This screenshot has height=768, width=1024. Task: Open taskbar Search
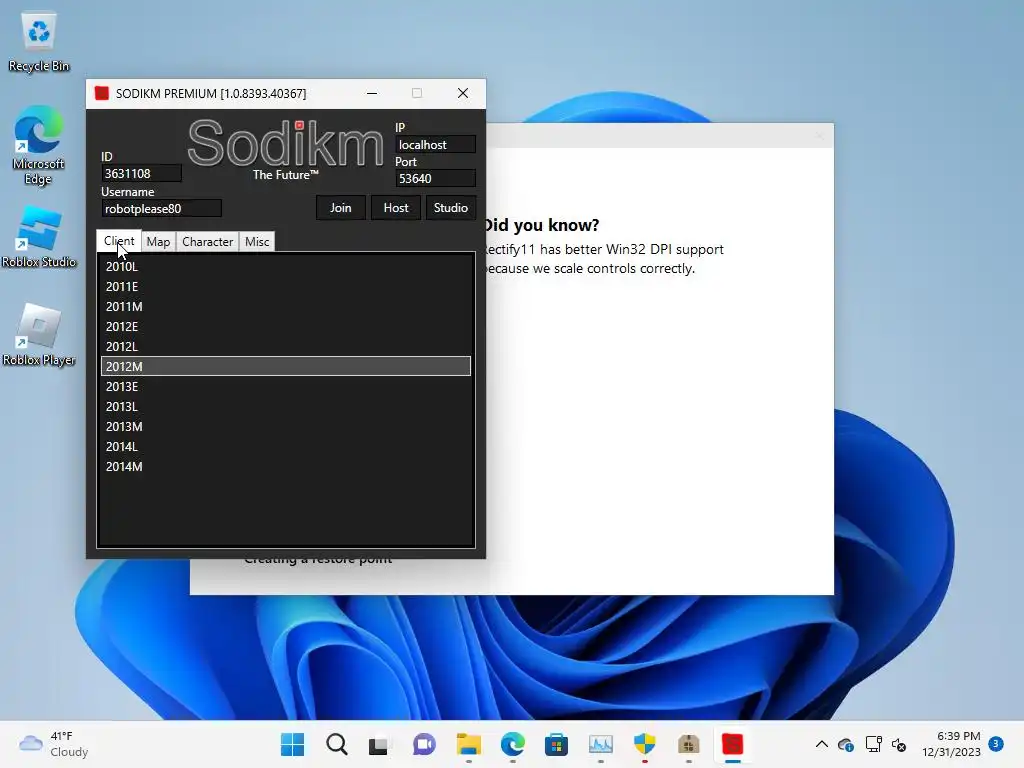[x=337, y=744]
